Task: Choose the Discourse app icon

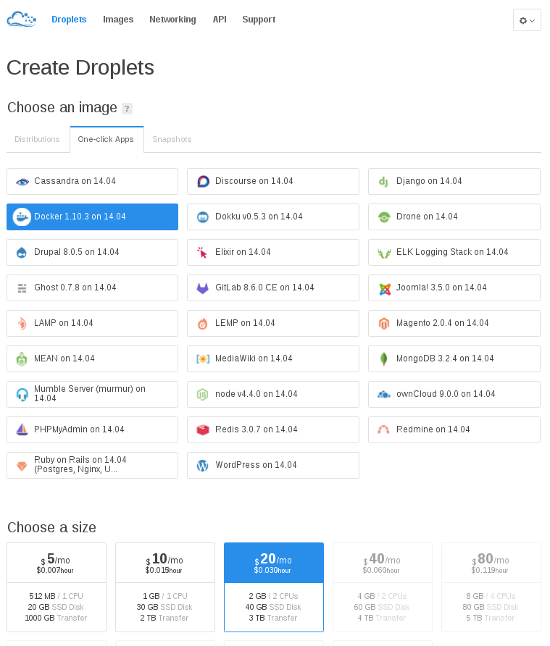Action: [203, 181]
